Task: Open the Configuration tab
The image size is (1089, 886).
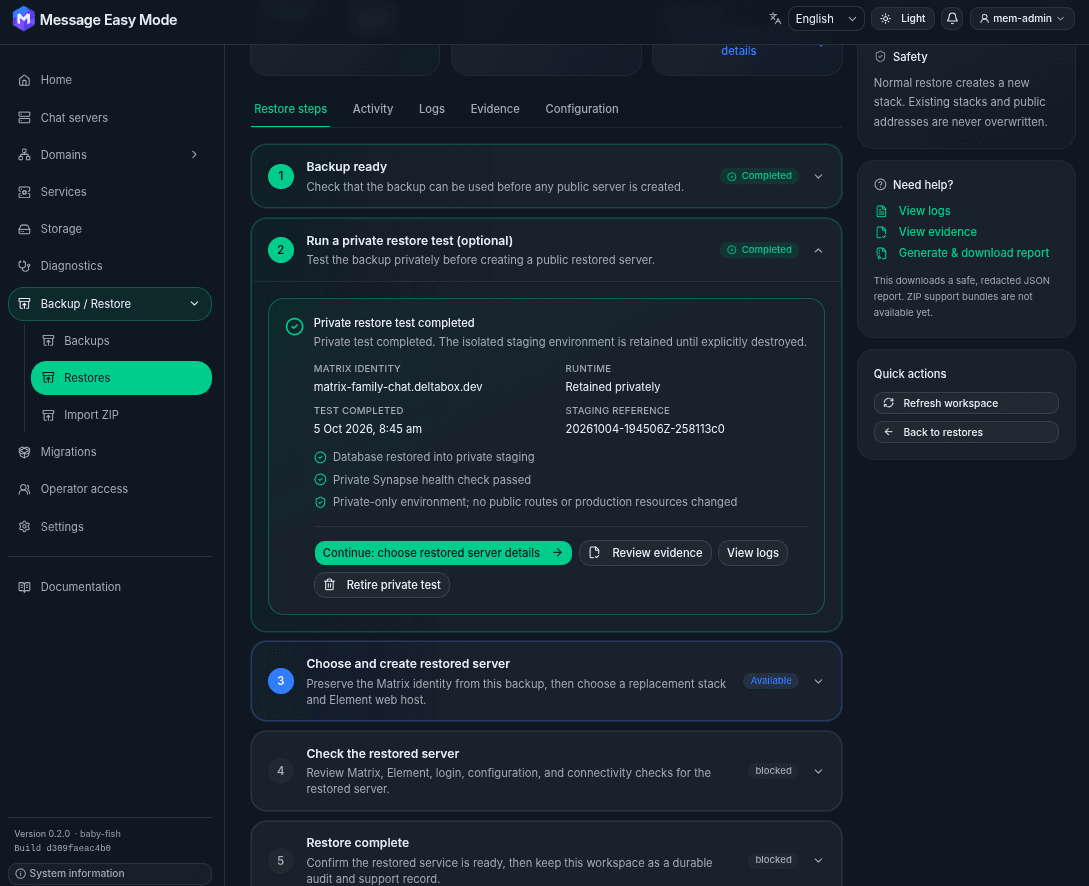Action: pyautogui.click(x=581, y=109)
